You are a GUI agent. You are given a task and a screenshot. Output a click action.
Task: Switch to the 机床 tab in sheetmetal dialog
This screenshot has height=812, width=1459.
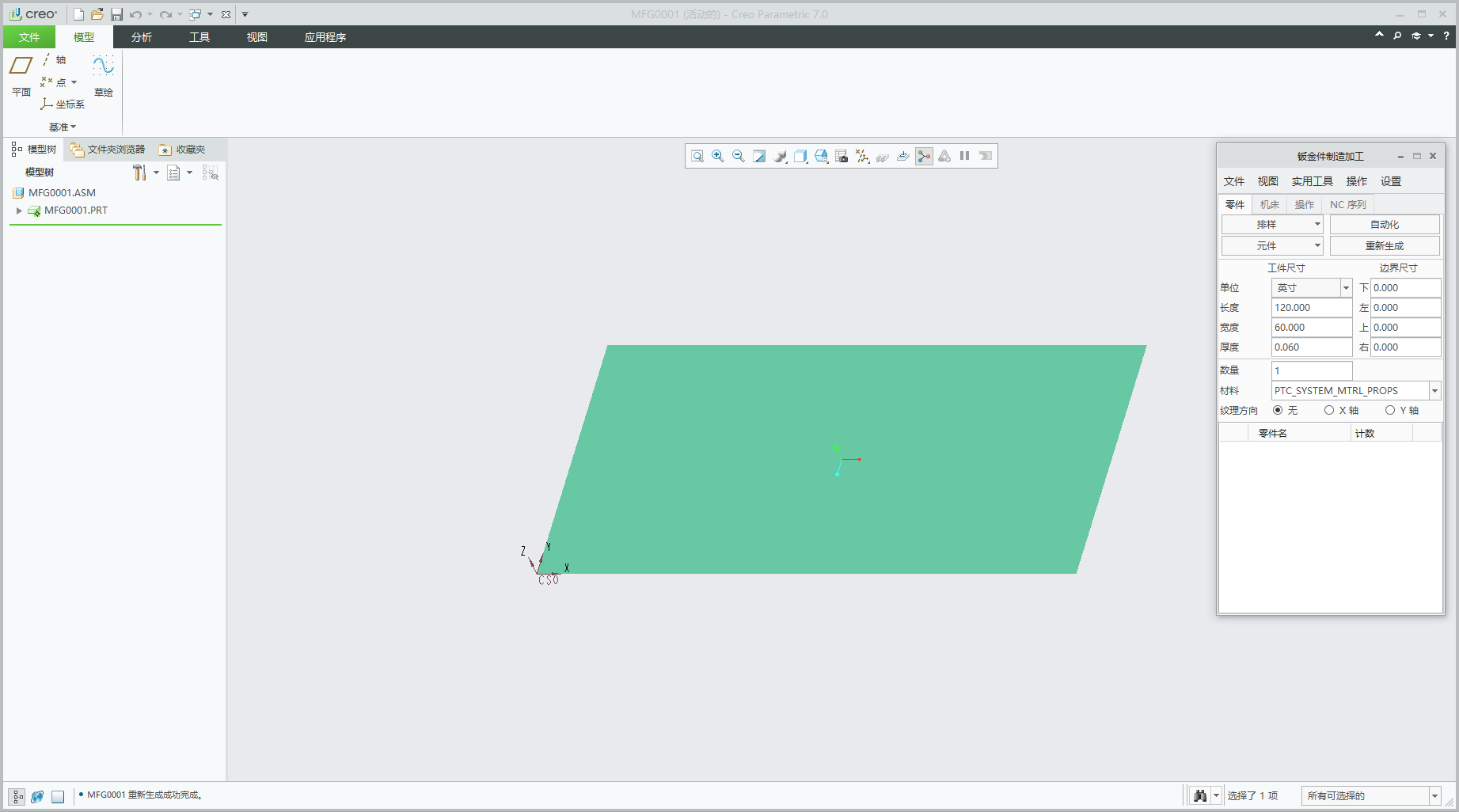[1270, 205]
